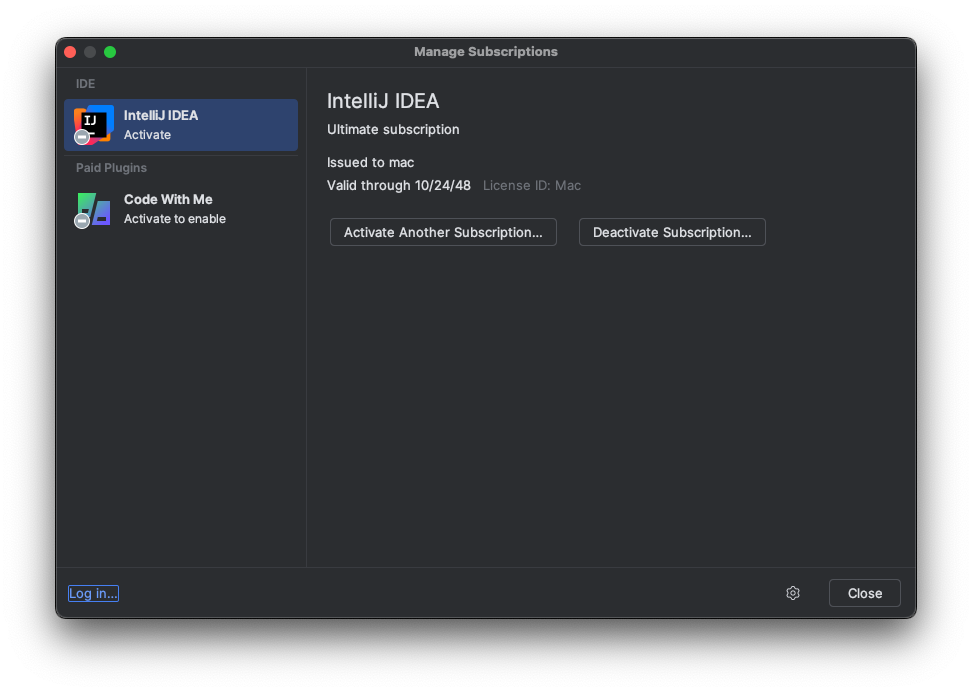Viewport: 972px width, 692px height.
Task: Click the IntelliJ IDEA logo icon
Action: pyautogui.click(x=92, y=124)
